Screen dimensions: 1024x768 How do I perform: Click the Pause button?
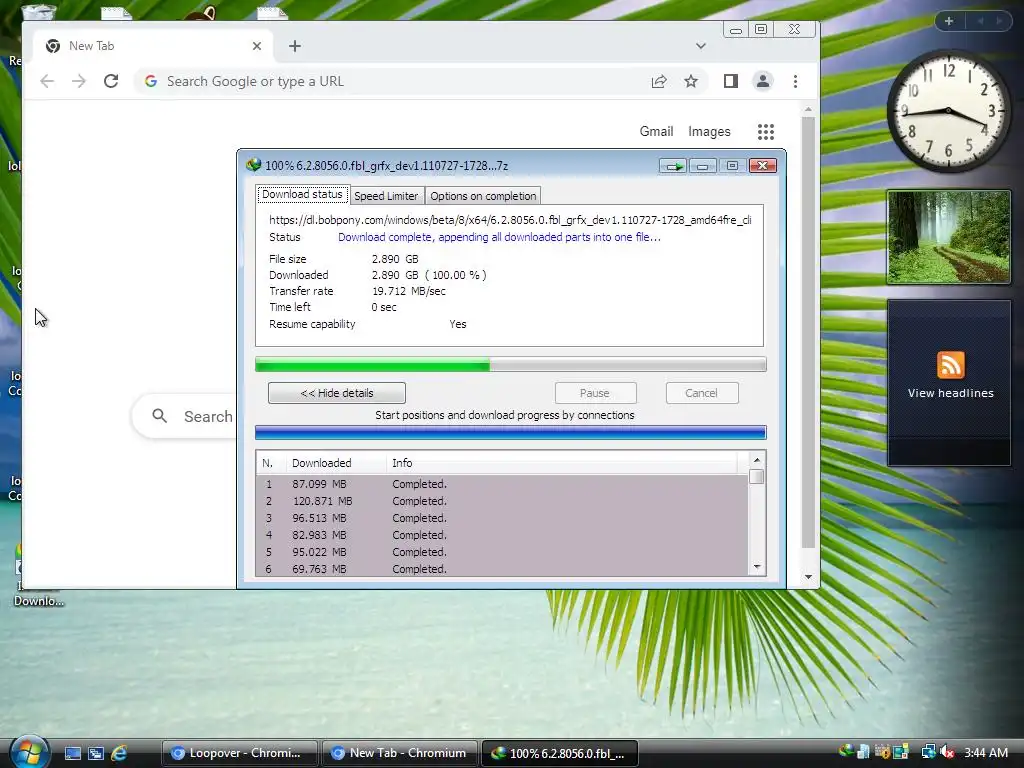tap(595, 393)
